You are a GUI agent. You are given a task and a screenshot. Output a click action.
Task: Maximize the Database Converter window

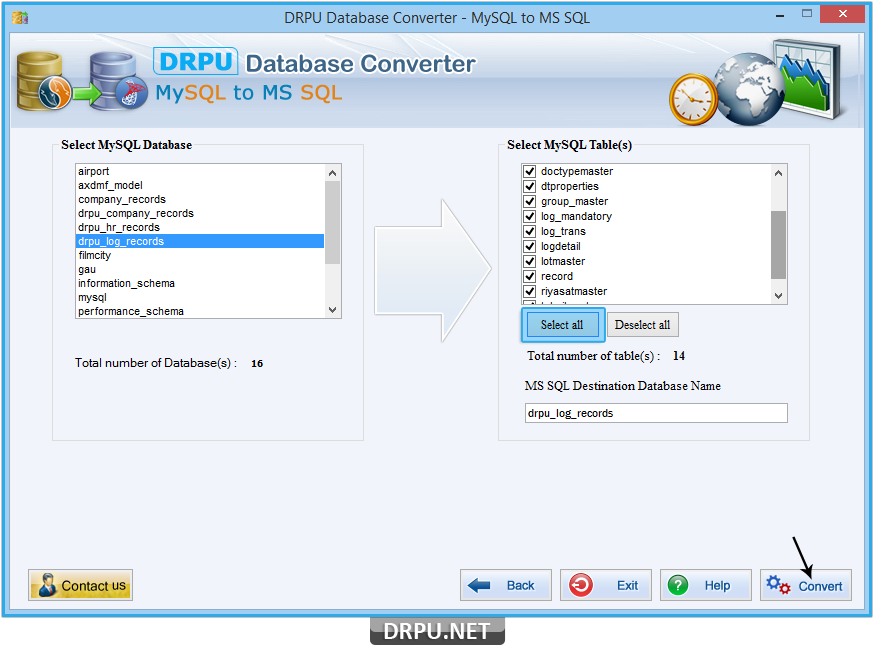point(807,14)
